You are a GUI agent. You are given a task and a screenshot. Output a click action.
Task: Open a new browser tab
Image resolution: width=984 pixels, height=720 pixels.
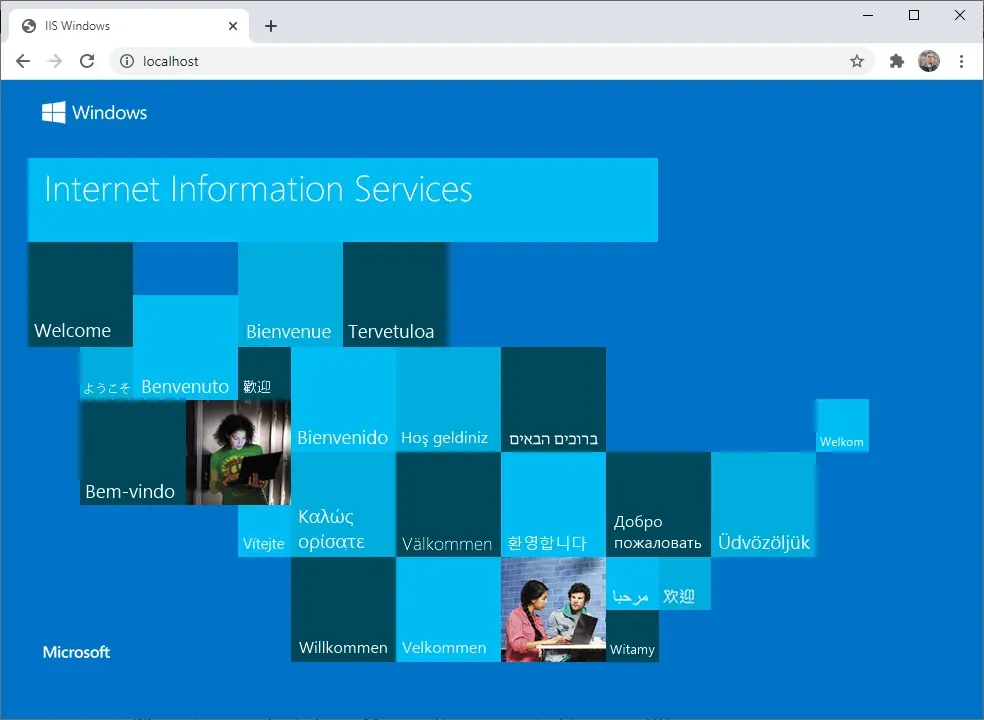(271, 25)
